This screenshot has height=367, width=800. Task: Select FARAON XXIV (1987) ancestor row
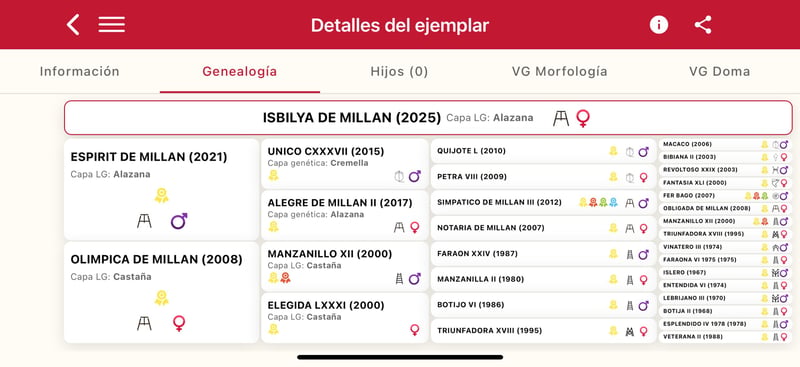pyautogui.click(x=543, y=254)
